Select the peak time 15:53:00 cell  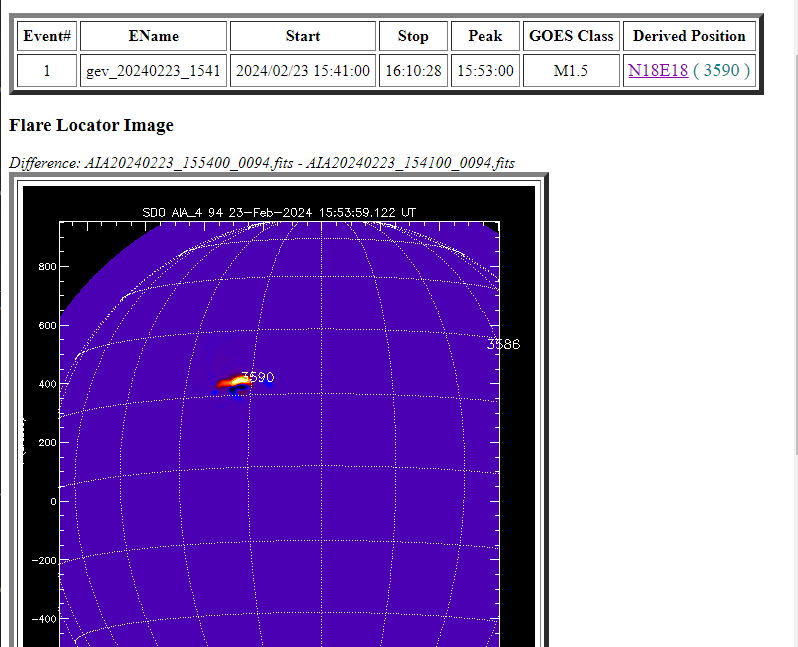click(x=486, y=70)
